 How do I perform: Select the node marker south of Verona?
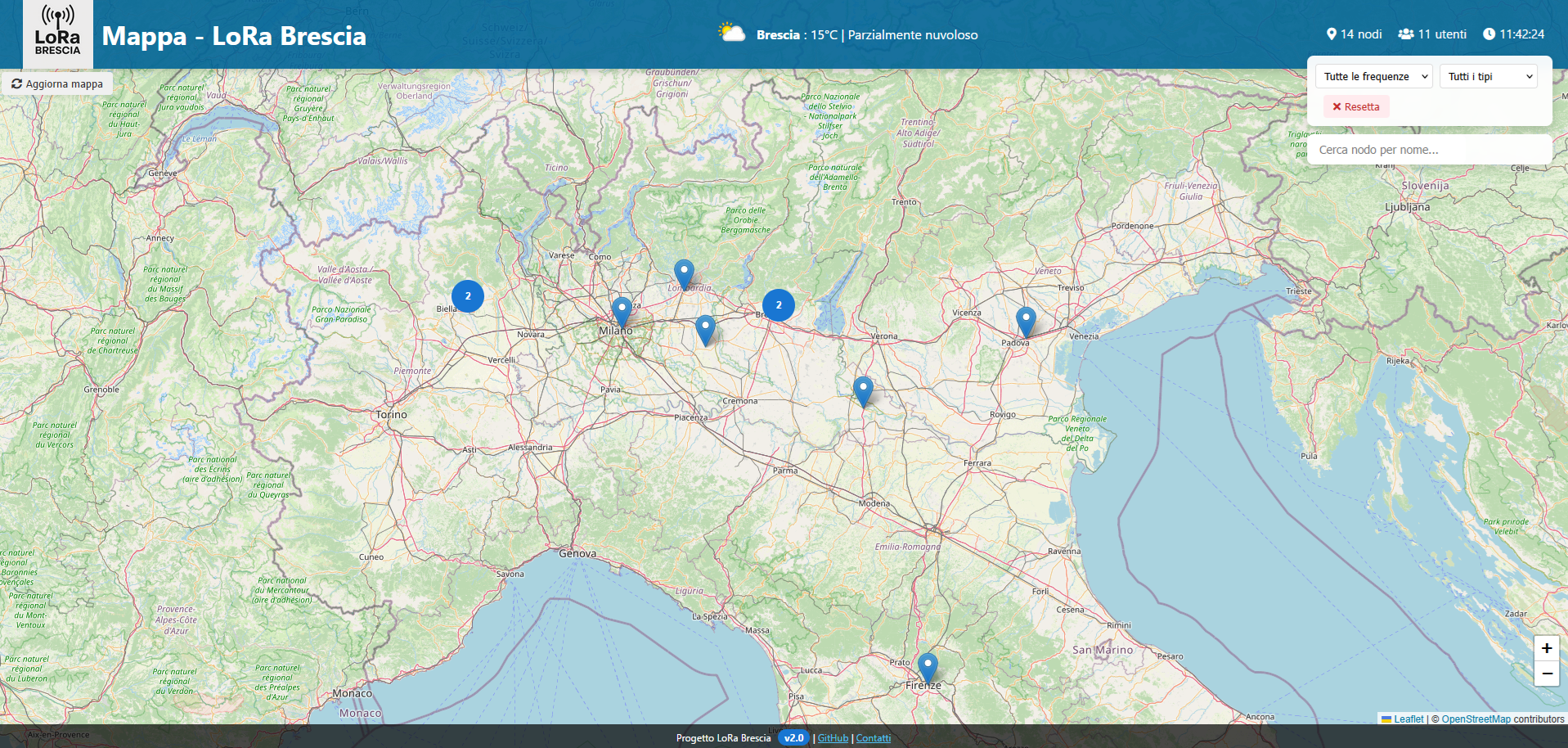[x=863, y=392]
